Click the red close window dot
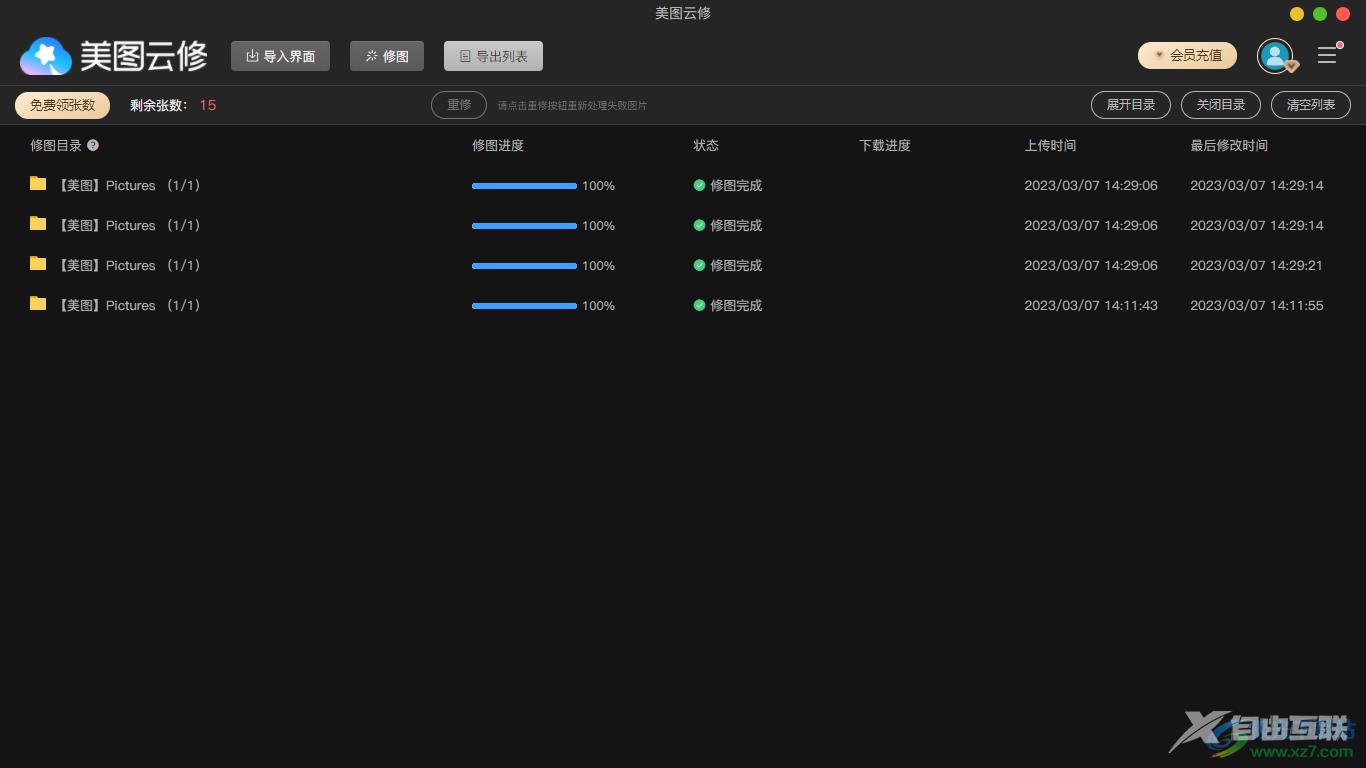 click(1343, 14)
